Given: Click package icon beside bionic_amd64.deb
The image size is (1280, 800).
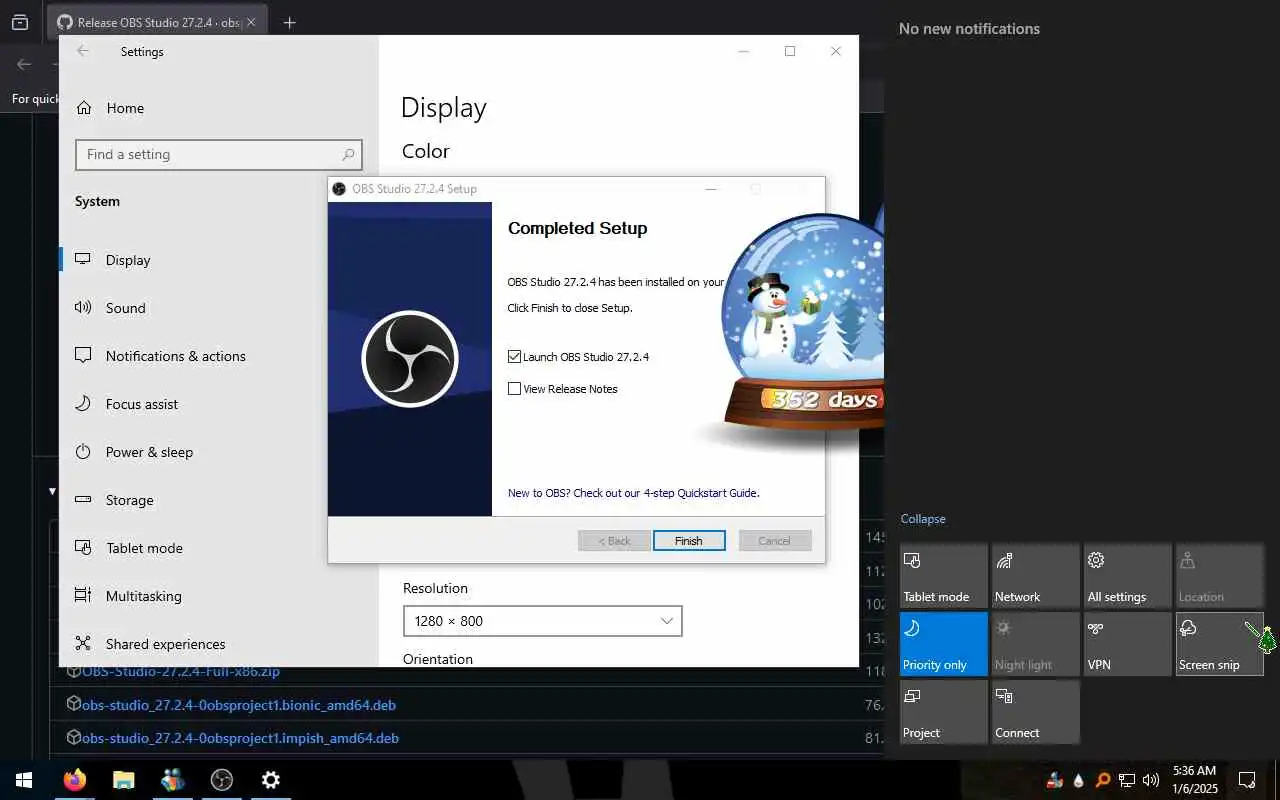Looking at the screenshot, I should 73,704.
